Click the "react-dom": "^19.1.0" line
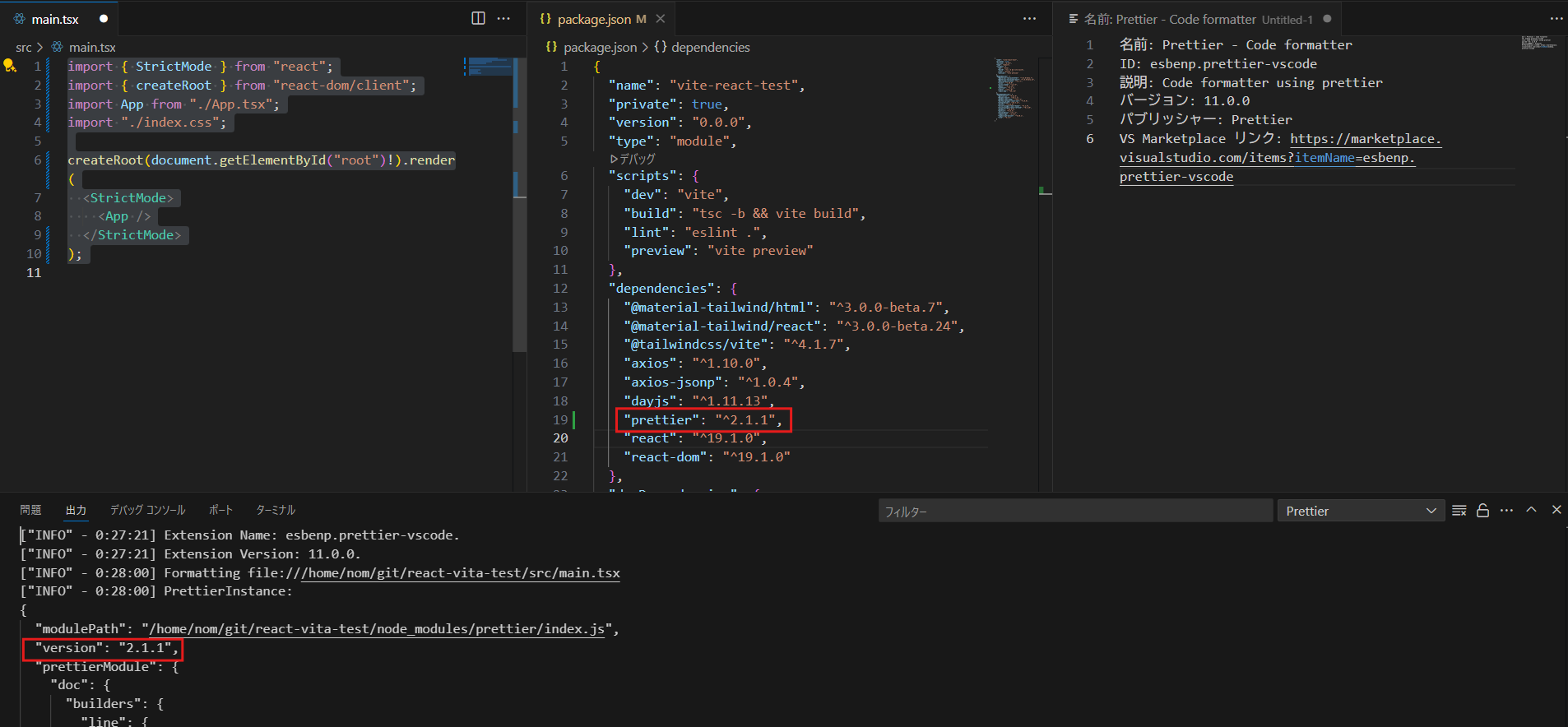1568x727 pixels. 707,456
